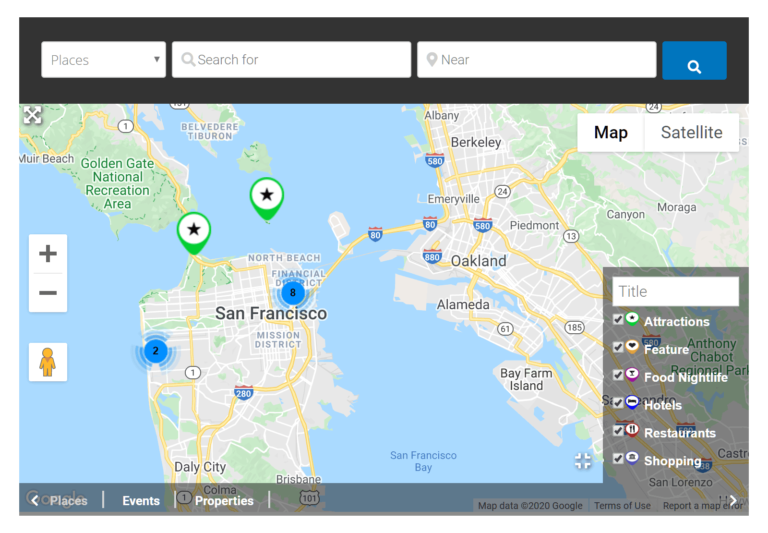768x533 pixels.
Task: Uncheck the Restaurants category checkbox
Action: (x=618, y=431)
